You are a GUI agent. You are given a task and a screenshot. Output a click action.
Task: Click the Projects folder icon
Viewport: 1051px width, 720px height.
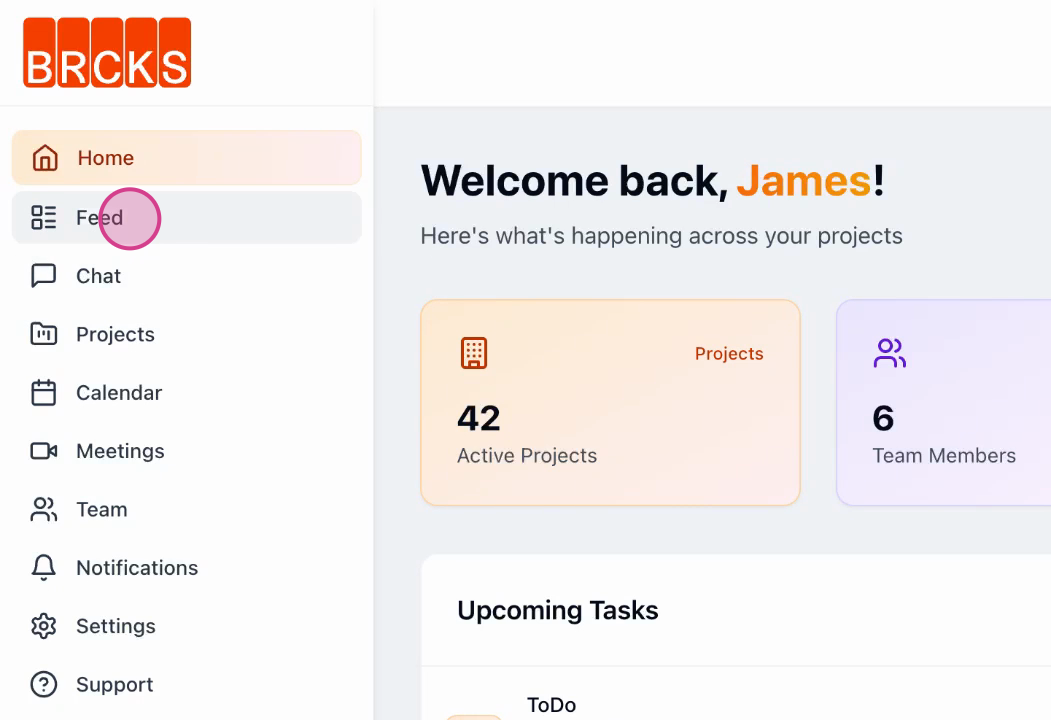tap(44, 334)
